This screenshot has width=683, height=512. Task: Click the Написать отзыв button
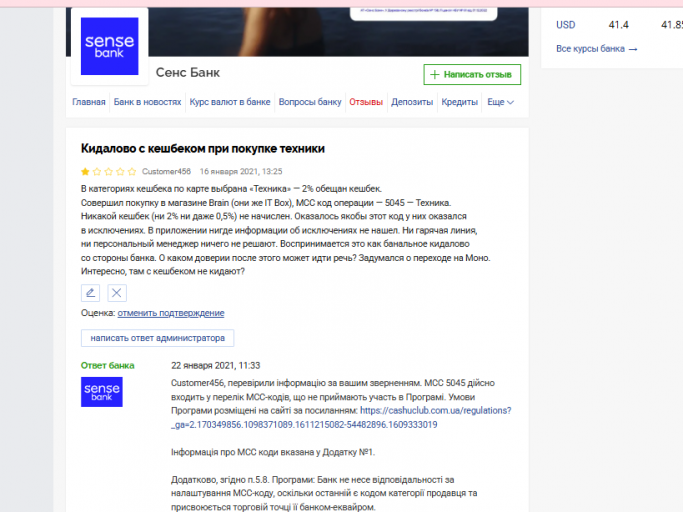click(x=472, y=75)
